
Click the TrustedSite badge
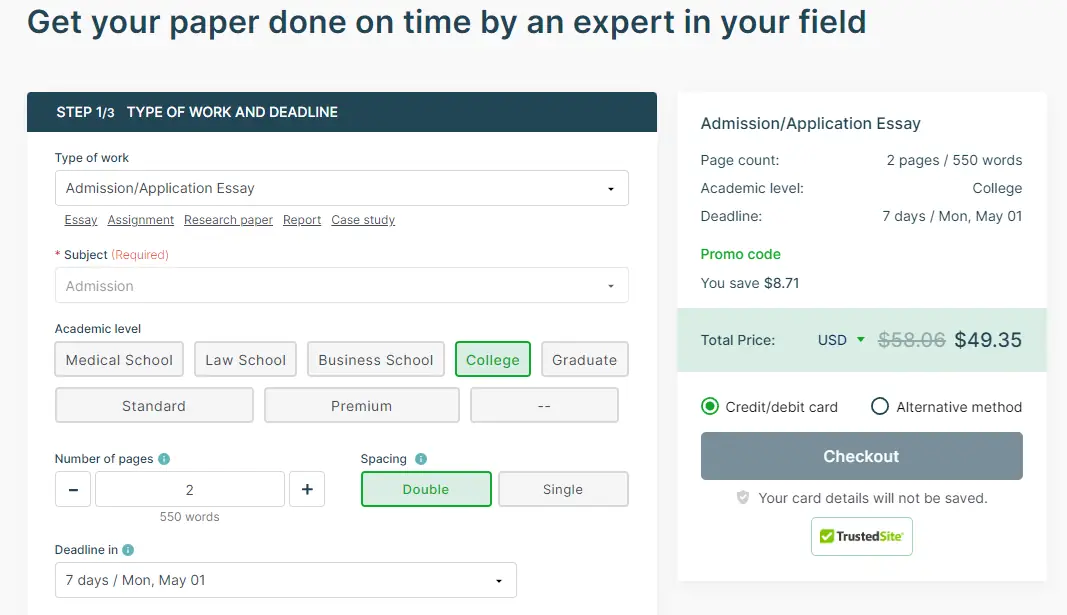pos(861,536)
